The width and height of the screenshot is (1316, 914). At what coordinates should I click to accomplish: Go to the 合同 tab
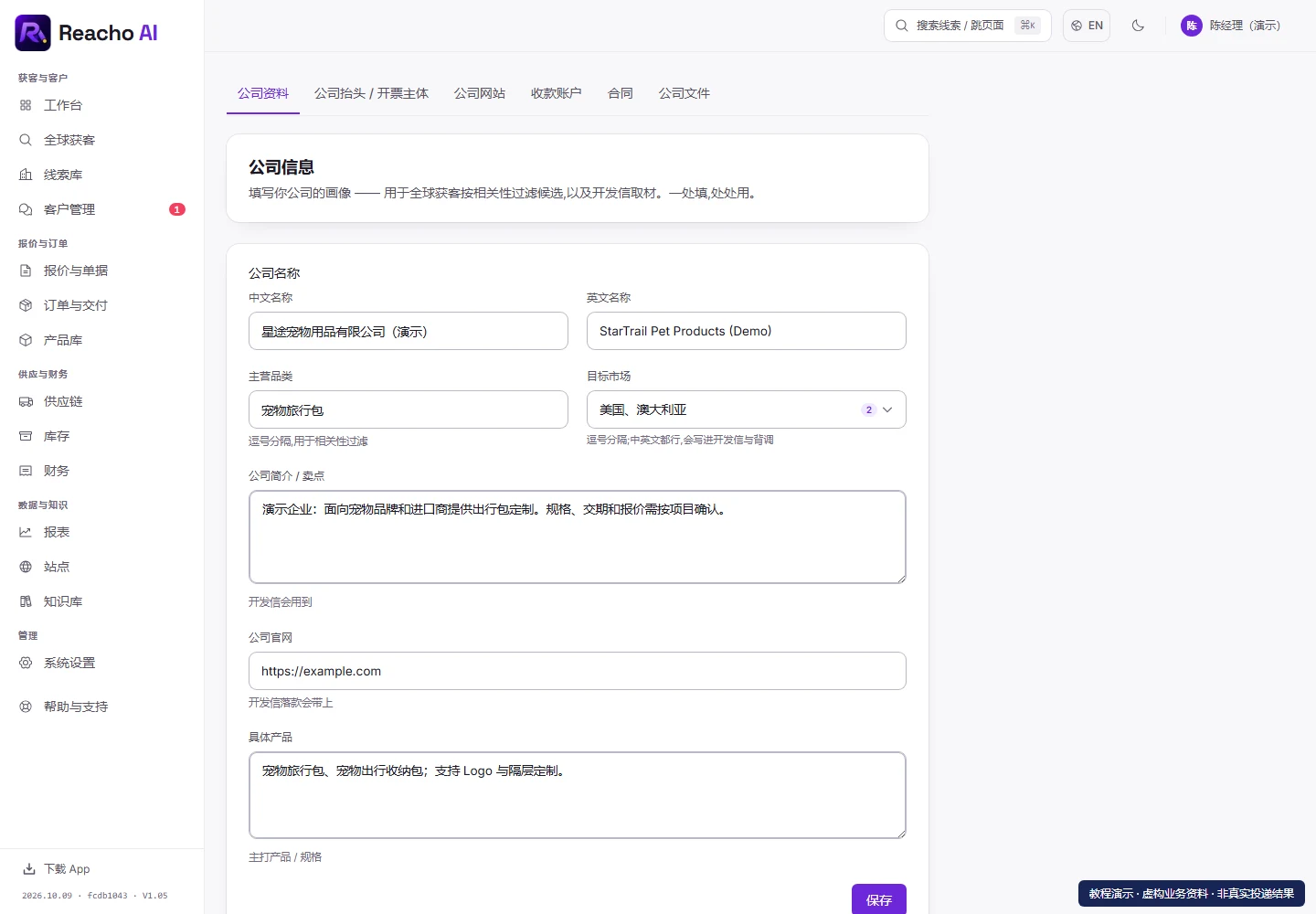coord(621,93)
